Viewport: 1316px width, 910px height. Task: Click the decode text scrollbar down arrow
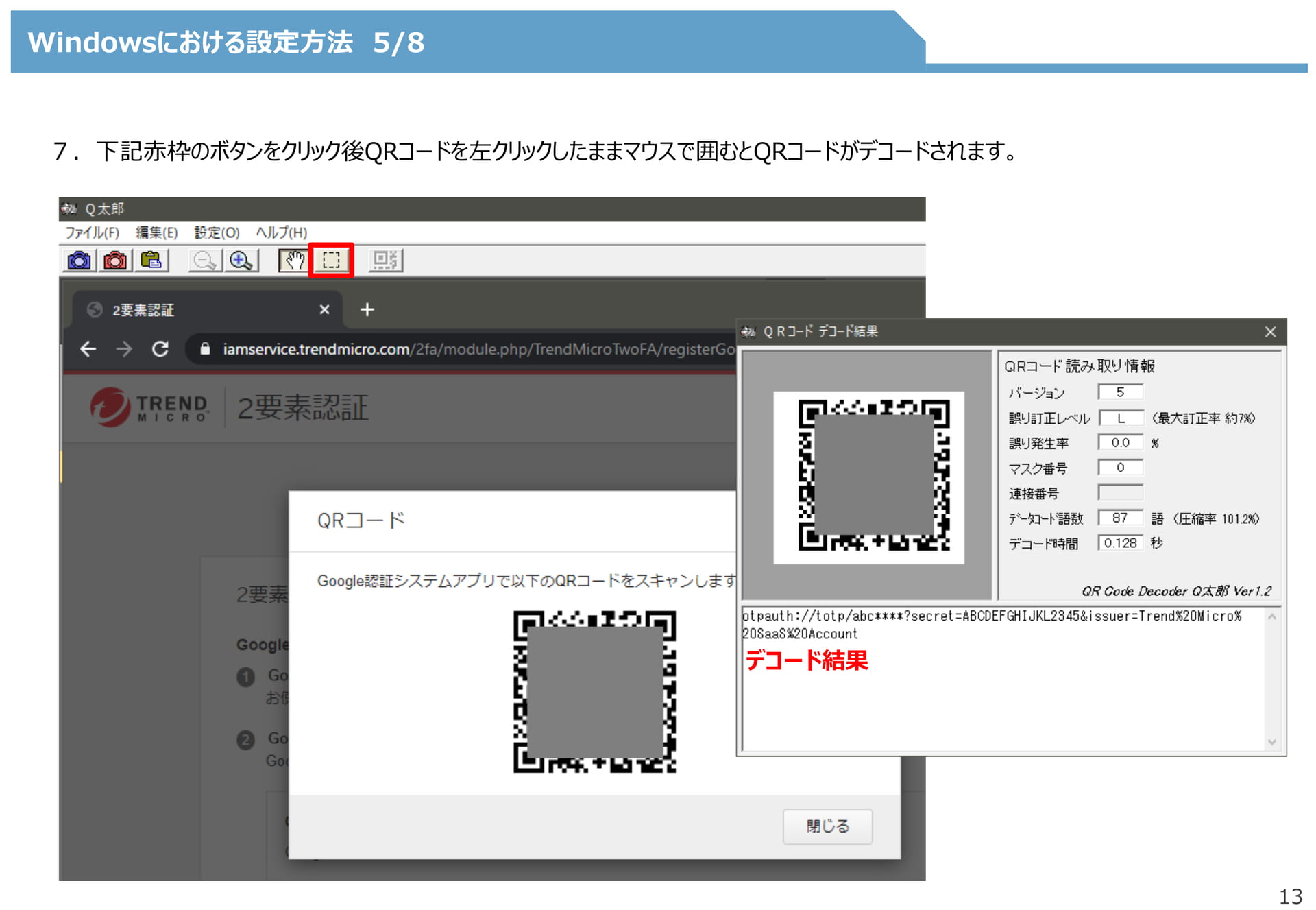pyautogui.click(x=1272, y=742)
